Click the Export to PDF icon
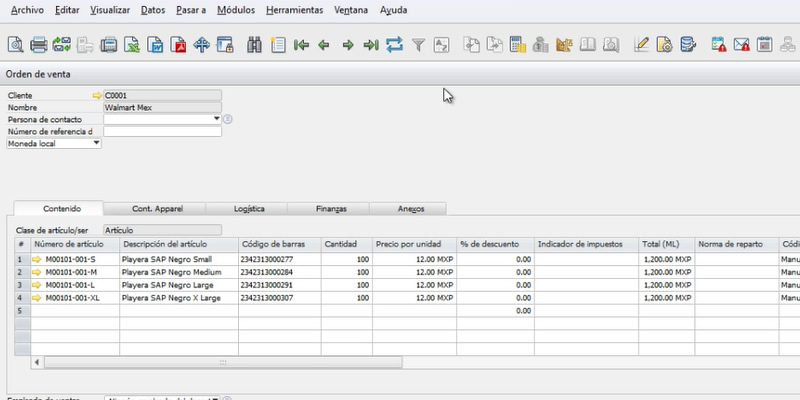Viewport: 800px width, 400px height. (x=179, y=45)
